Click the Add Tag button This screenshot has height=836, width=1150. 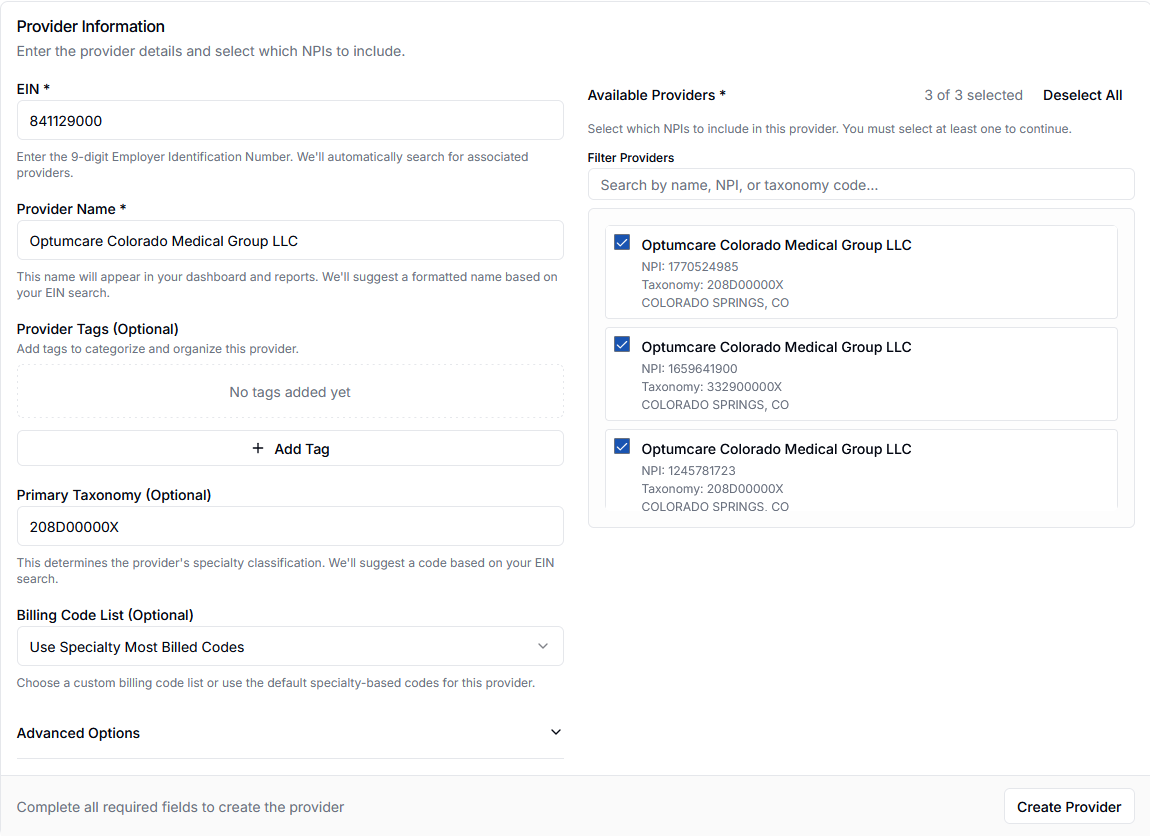tap(290, 448)
